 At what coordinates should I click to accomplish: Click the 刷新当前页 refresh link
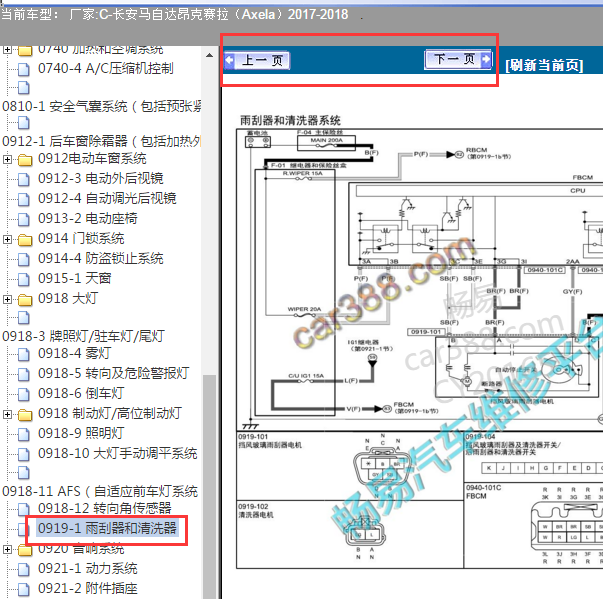click(544, 65)
